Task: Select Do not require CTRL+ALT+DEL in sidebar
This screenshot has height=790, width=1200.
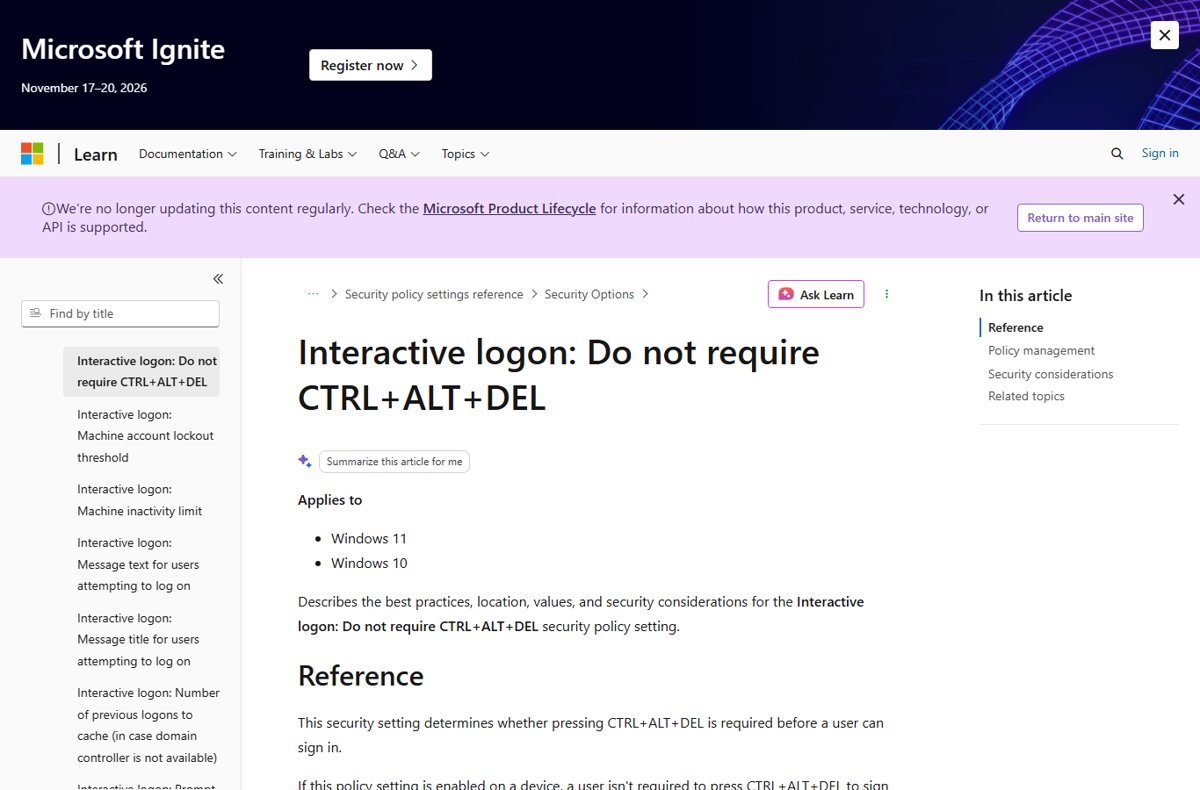Action: pyautogui.click(x=141, y=372)
